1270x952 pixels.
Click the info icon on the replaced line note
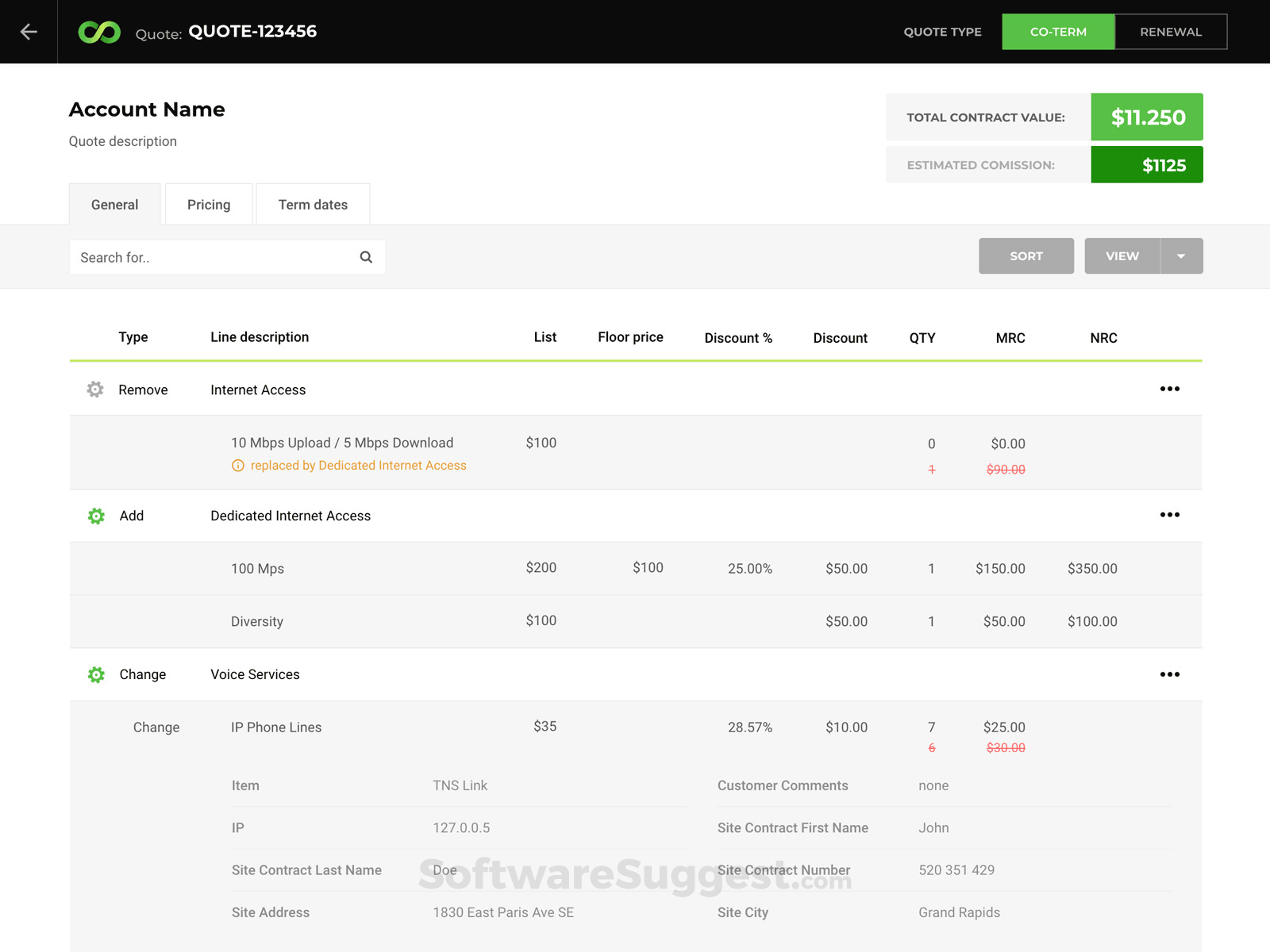[x=238, y=466]
